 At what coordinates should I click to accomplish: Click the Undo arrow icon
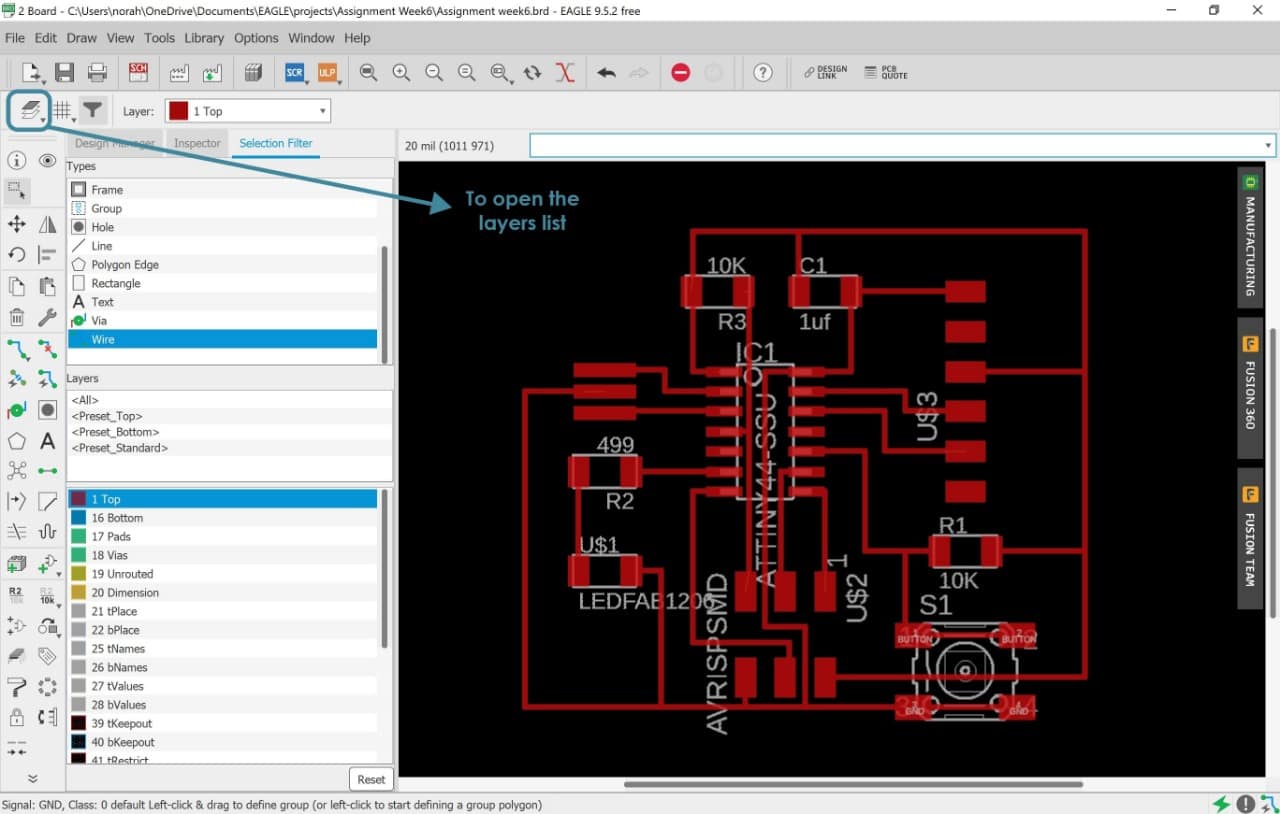coord(606,72)
